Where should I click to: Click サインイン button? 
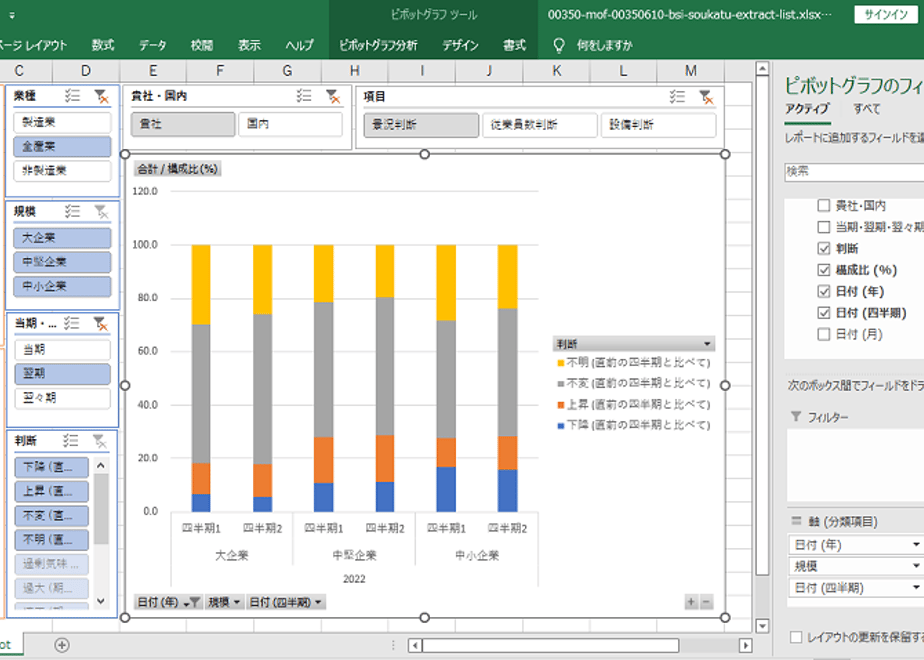(x=886, y=15)
